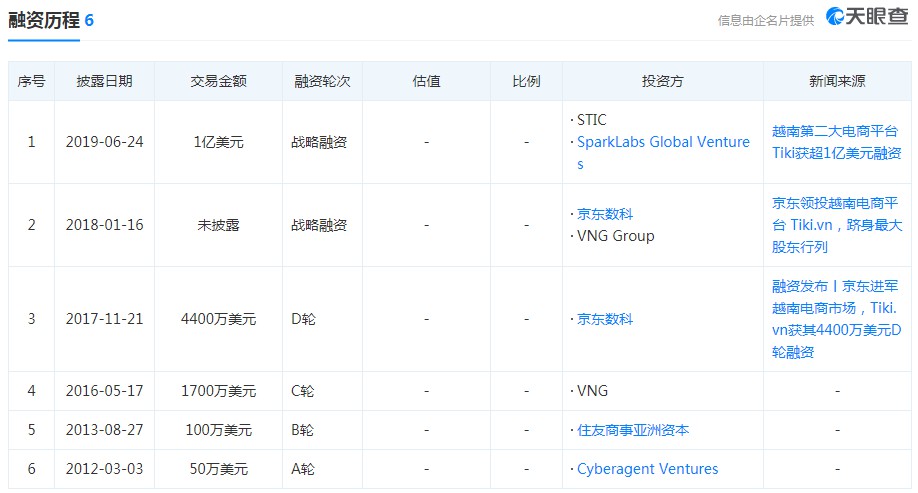Select the date 2013-08-27
Viewport: 918px width, 493px height.
point(104,430)
